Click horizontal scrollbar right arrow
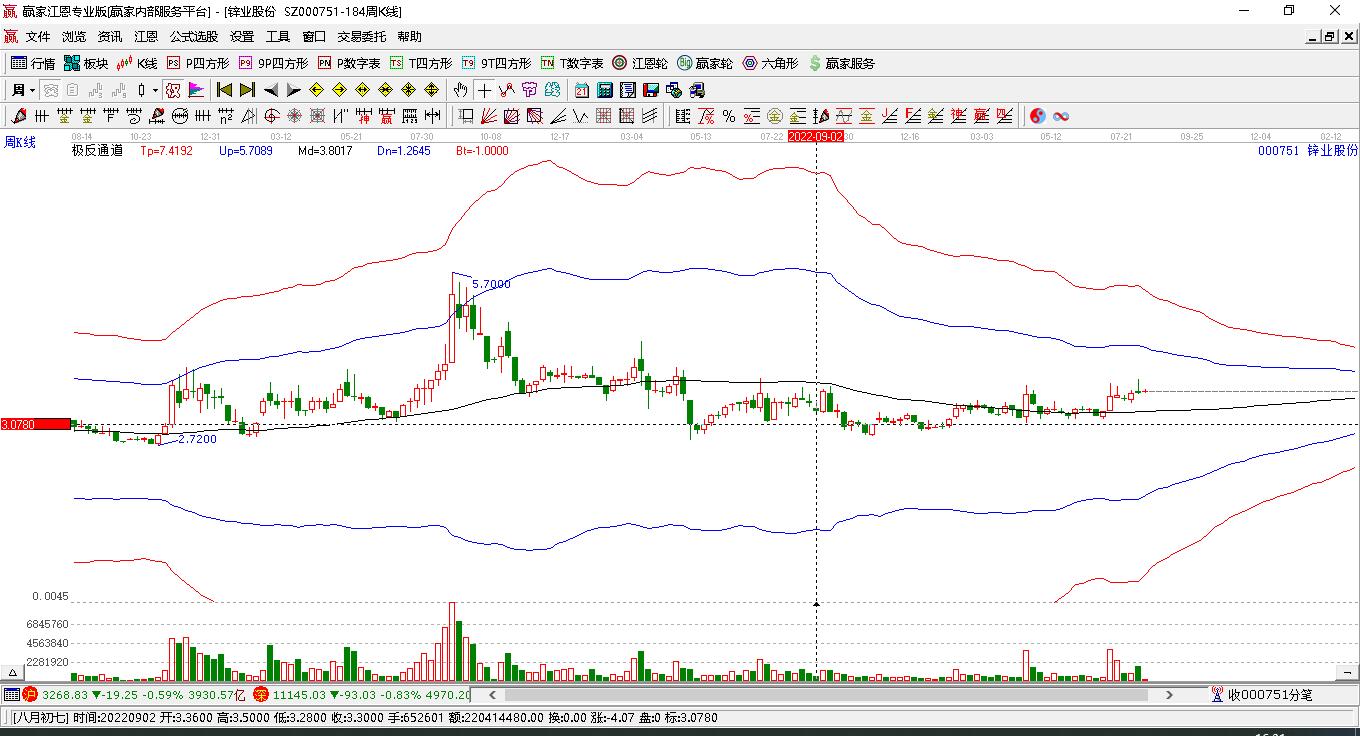The height and width of the screenshot is (736, 1360). click(x=1169, y=694)
